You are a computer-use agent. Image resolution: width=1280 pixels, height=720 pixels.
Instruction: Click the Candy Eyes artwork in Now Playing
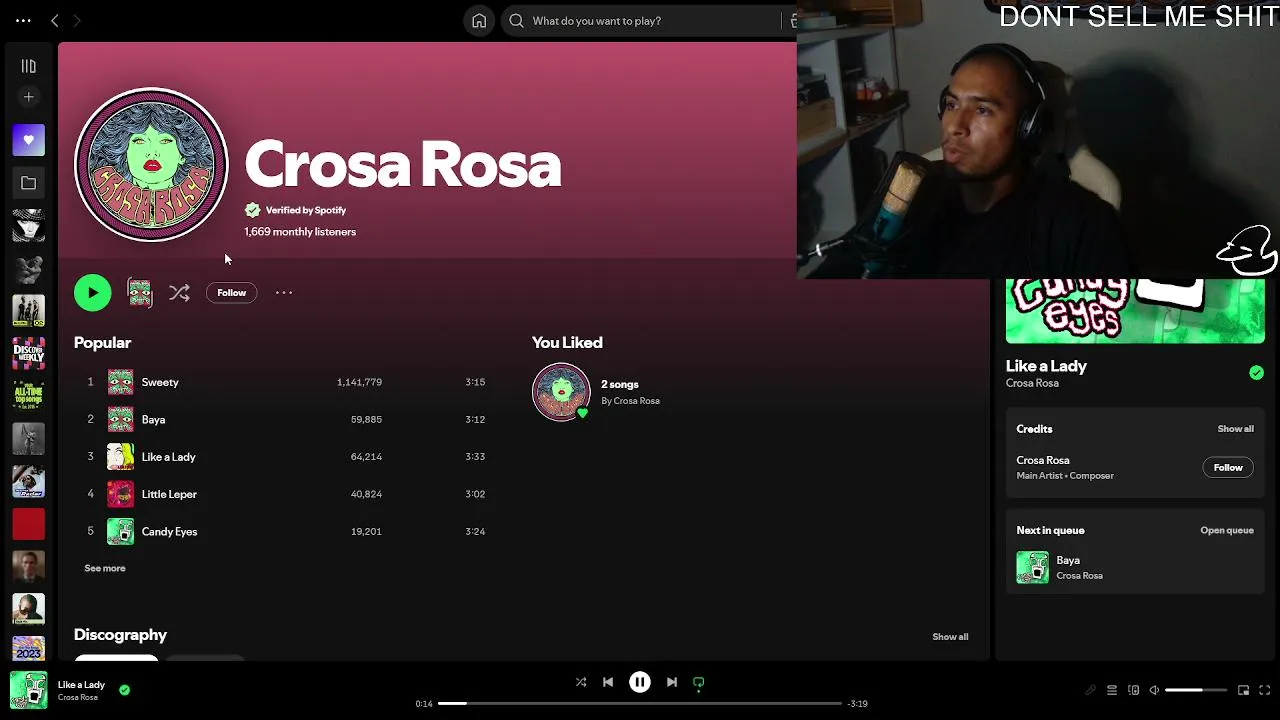pyautogui.click(x=1135, y=311)
